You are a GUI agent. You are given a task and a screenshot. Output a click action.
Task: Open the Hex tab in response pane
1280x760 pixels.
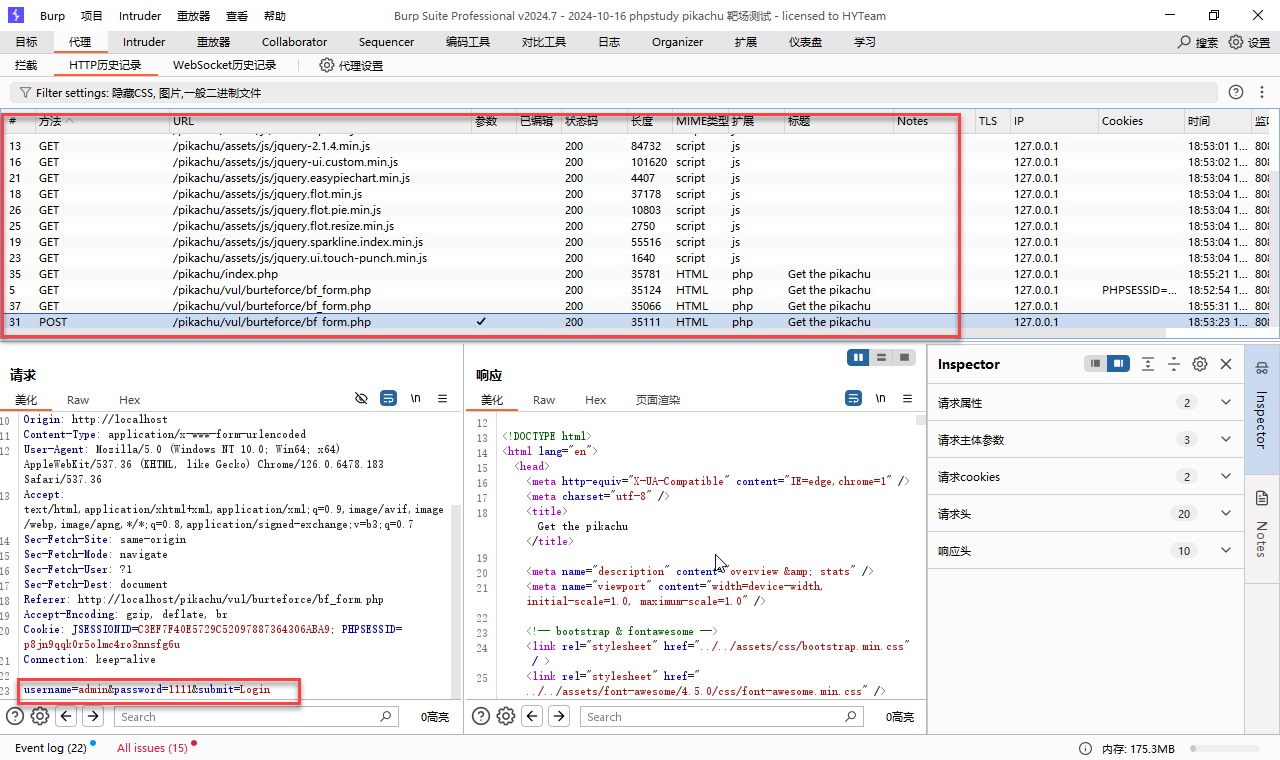click(595, 400)
